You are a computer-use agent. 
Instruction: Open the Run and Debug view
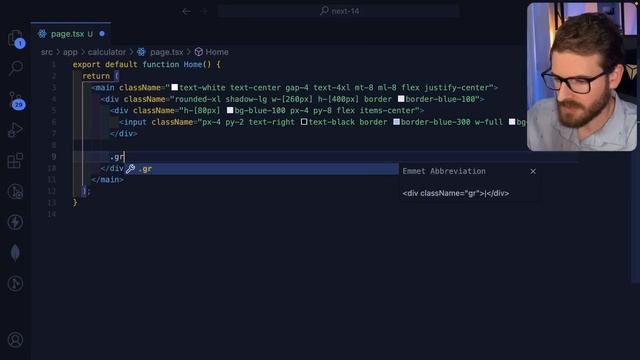click(16, 130)
